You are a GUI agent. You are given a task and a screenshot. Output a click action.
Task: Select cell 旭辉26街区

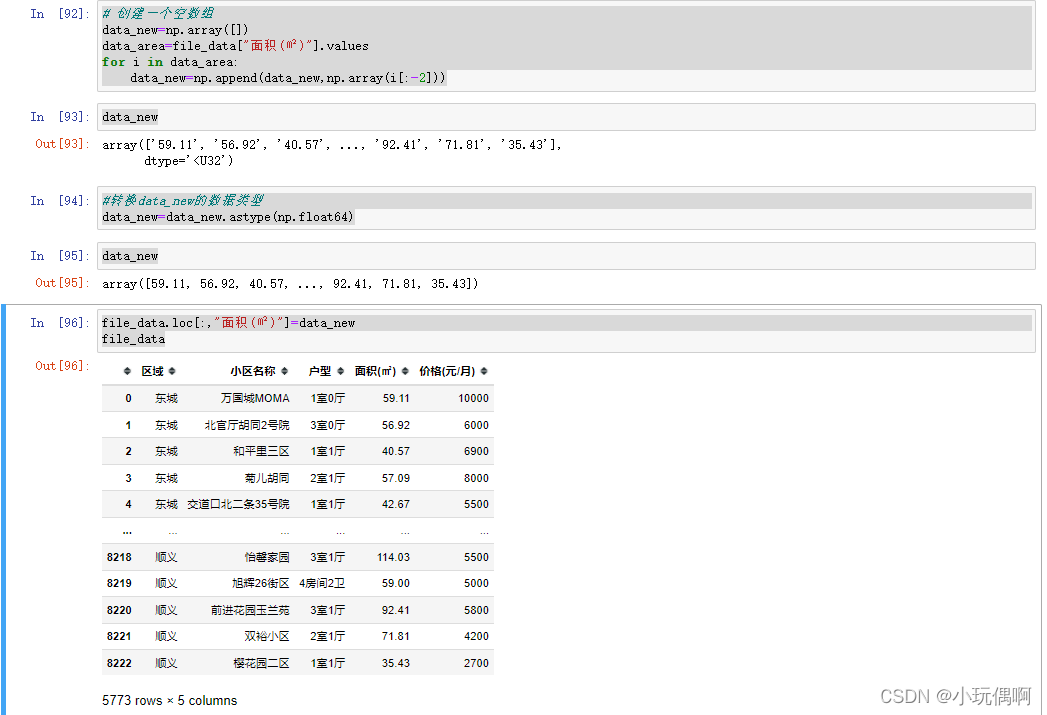261,583
